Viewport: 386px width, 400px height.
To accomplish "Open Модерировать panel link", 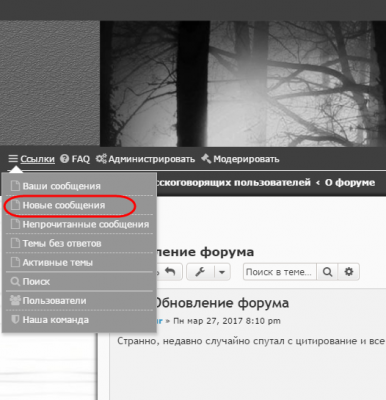I will [246, 159].
